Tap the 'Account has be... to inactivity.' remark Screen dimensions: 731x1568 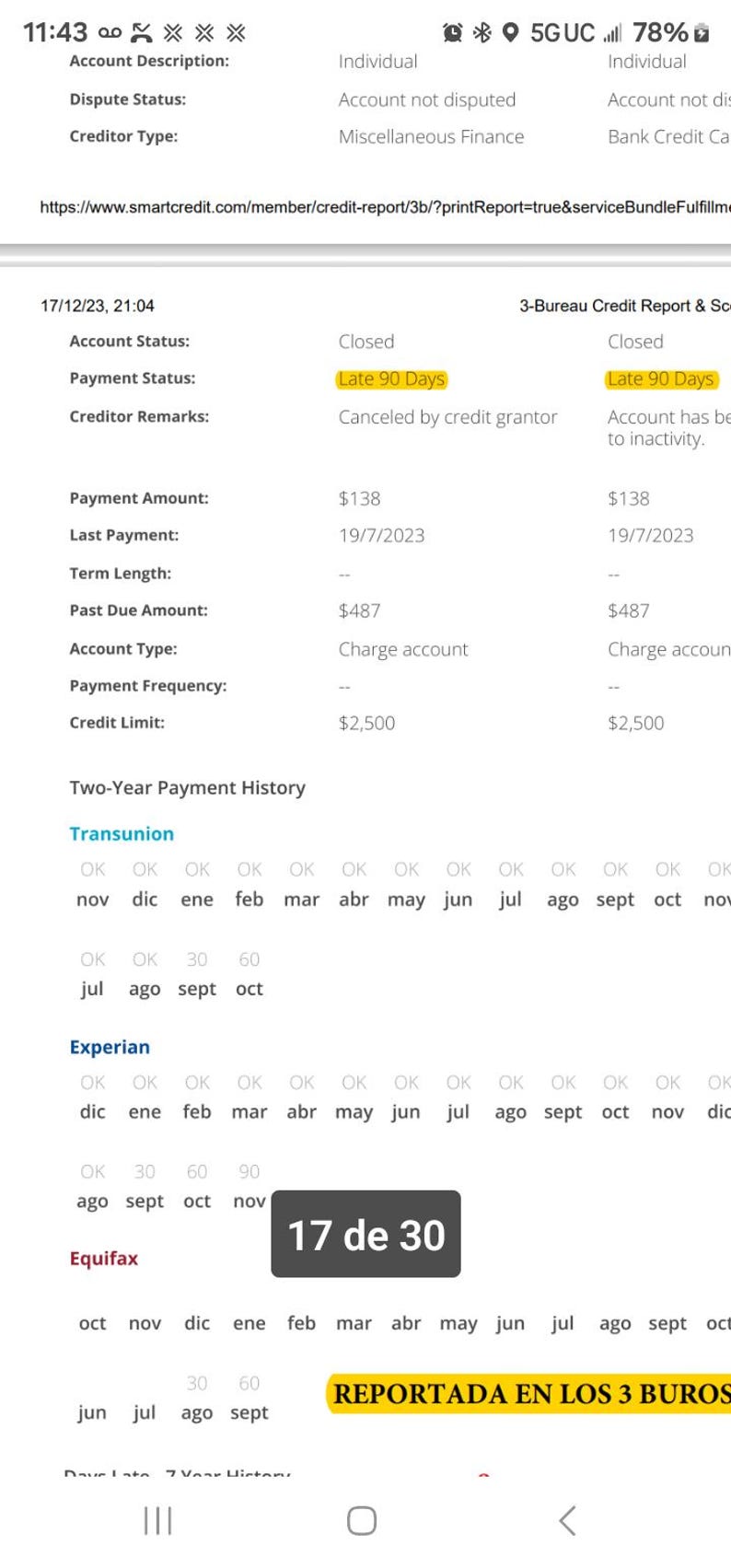[668, 427]
